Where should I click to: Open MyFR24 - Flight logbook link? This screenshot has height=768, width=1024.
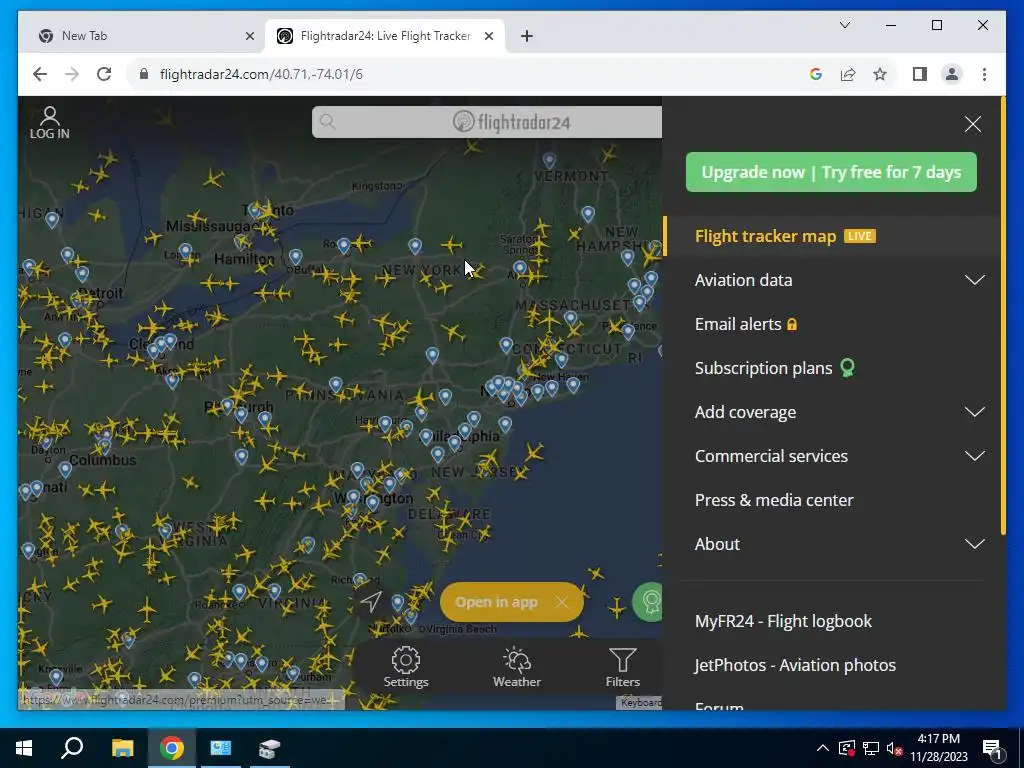(x=783, y=621)
